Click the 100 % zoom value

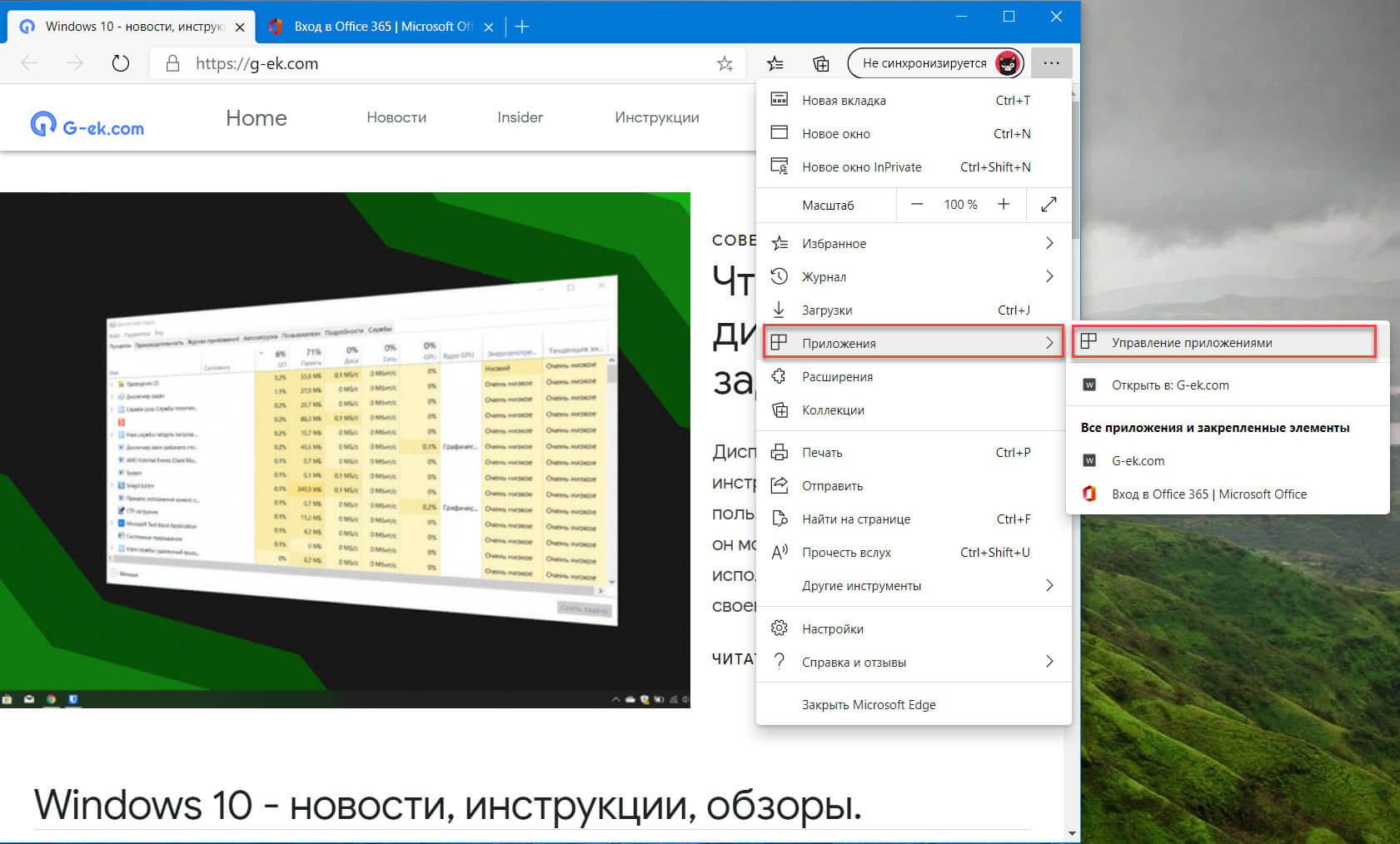tap(960, 205)
